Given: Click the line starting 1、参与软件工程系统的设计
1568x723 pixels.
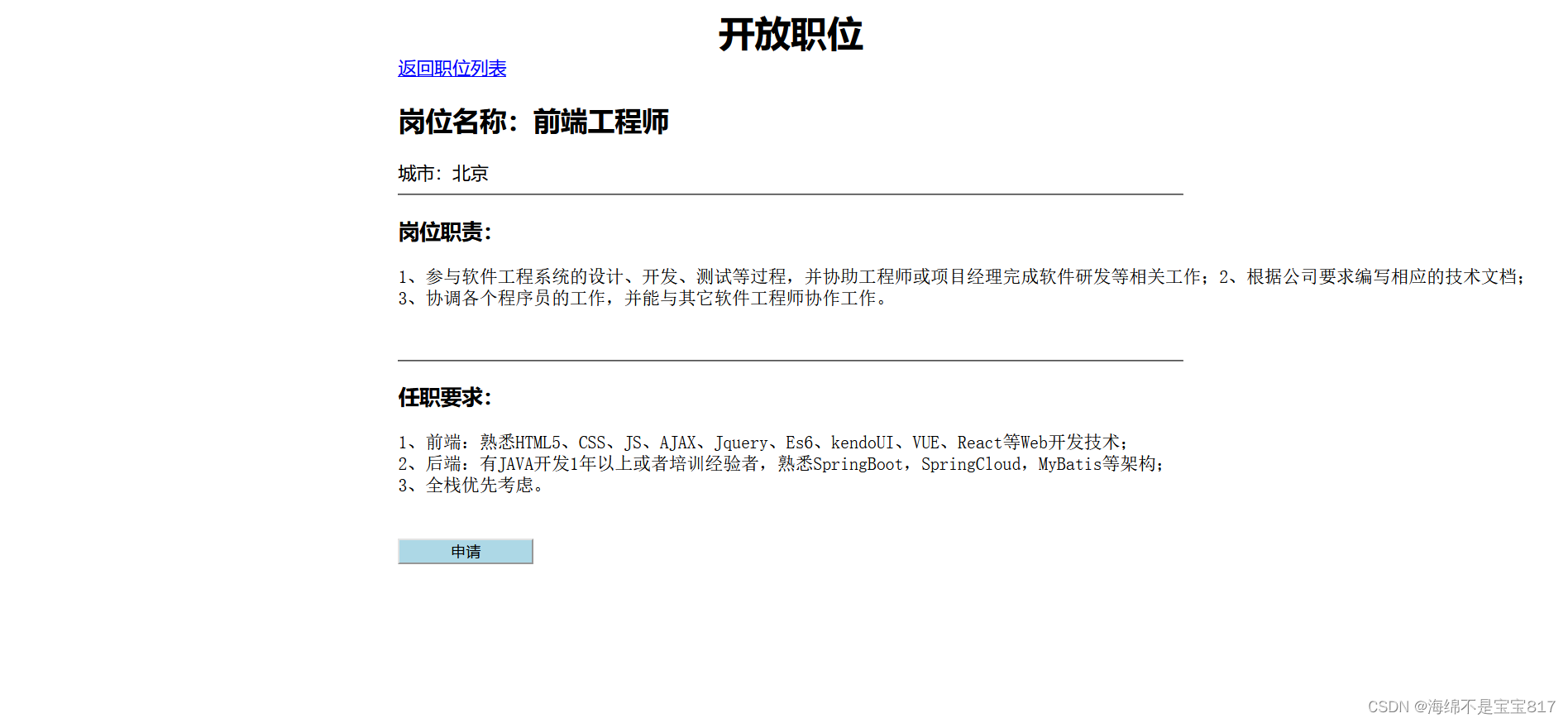Looking at the screenshot, I should click(962, 277).
